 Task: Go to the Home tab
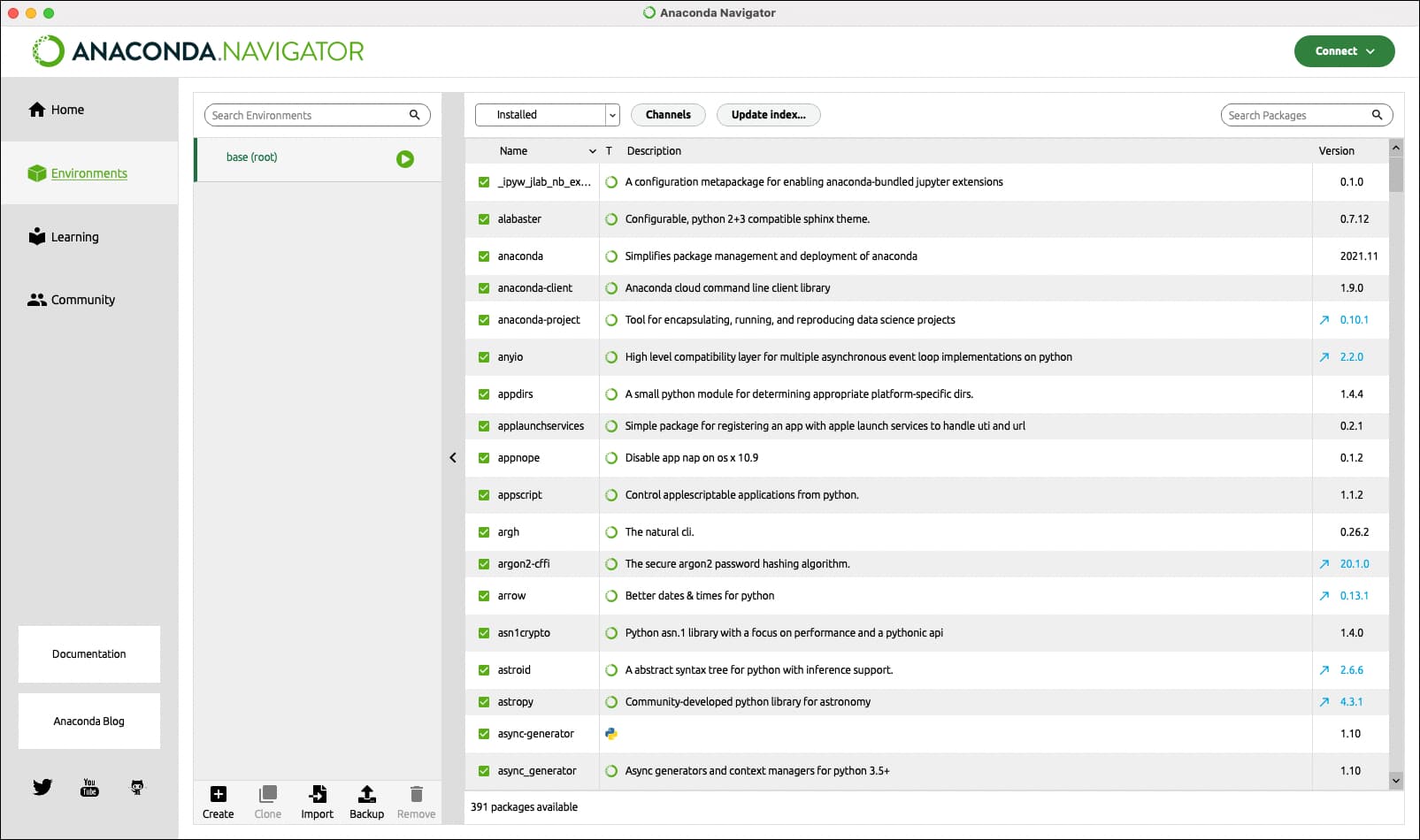click(67, 110)
